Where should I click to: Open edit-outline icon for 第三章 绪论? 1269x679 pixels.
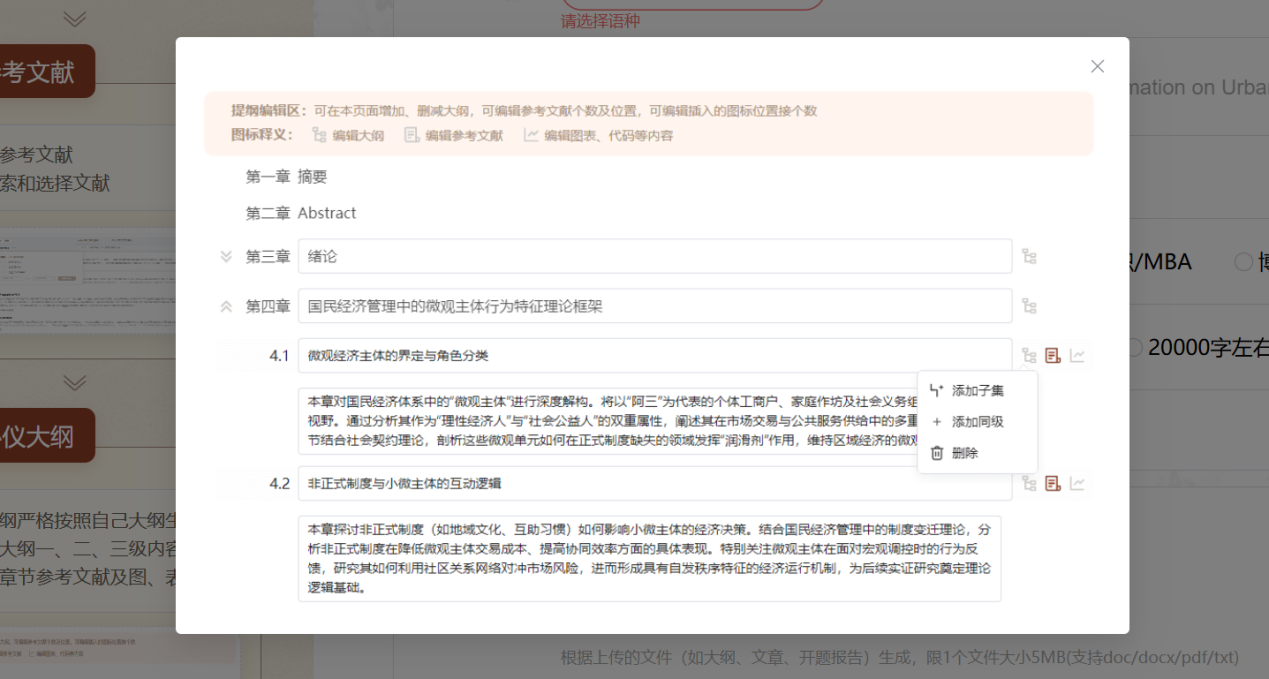click(x=1029, y=257)
